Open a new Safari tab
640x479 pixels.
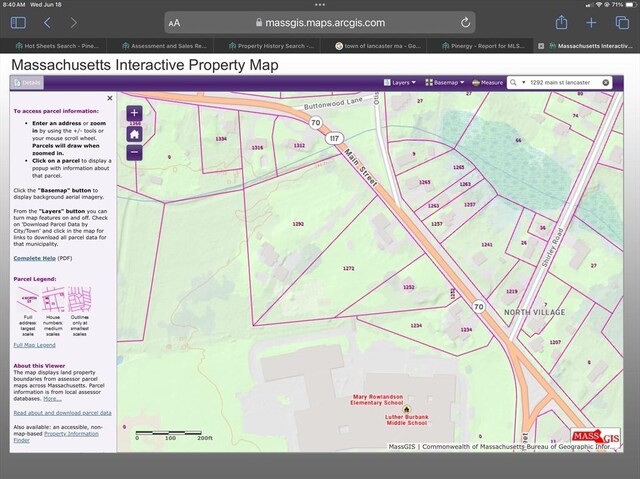pos(591,22)
